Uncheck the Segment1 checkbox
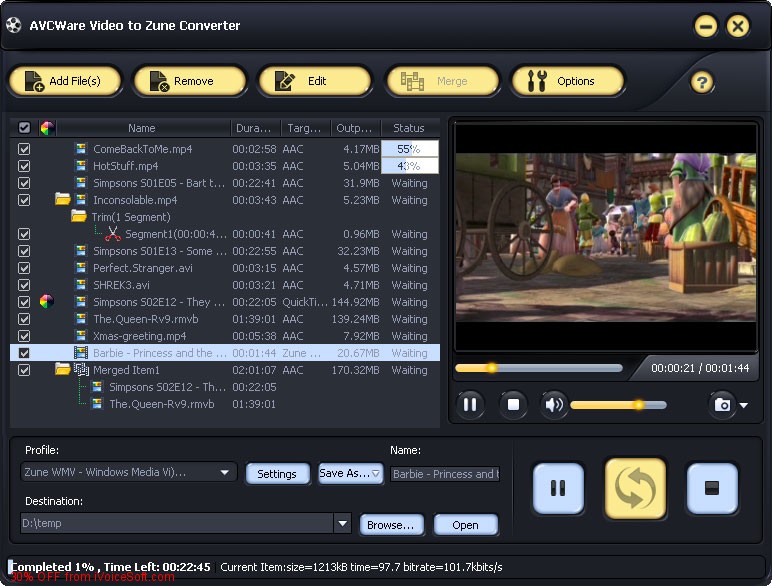Viewport: 772px width, 586px height. [x=24, y=234]
